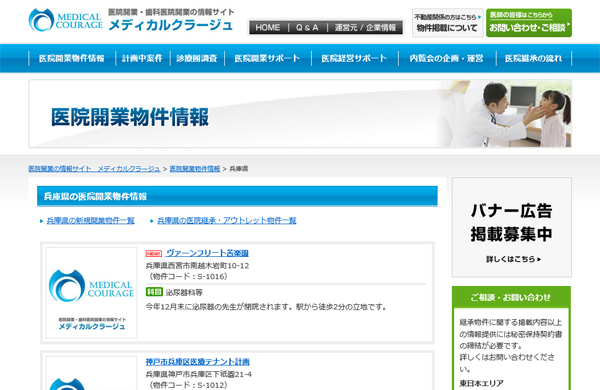Click the 東日本エリア text in sidebar
Screen dimensions: 600x390
click(x=481, y=383)
